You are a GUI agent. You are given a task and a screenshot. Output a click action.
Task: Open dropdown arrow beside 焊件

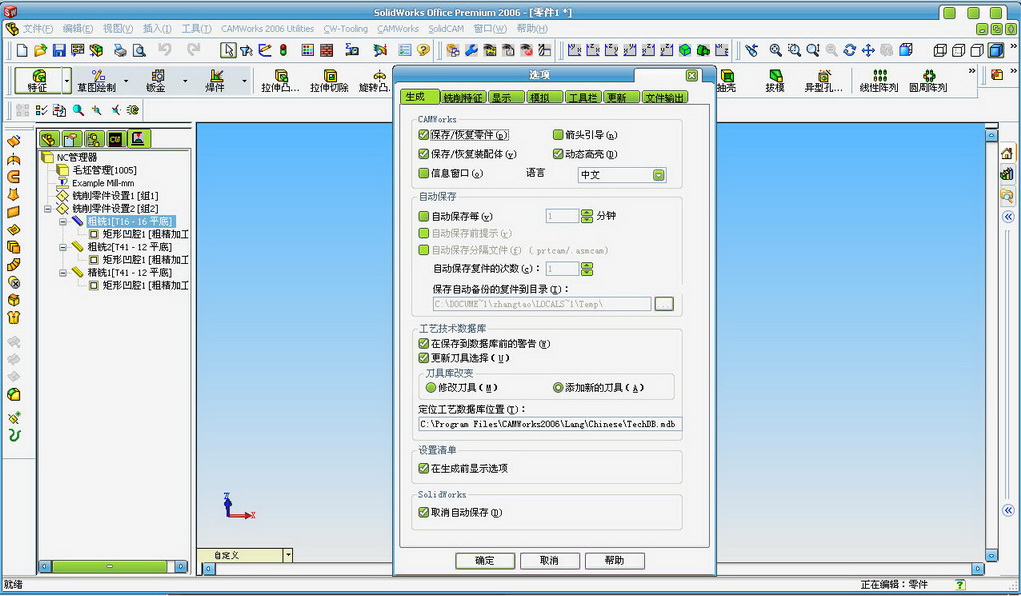tap(244, 81)
